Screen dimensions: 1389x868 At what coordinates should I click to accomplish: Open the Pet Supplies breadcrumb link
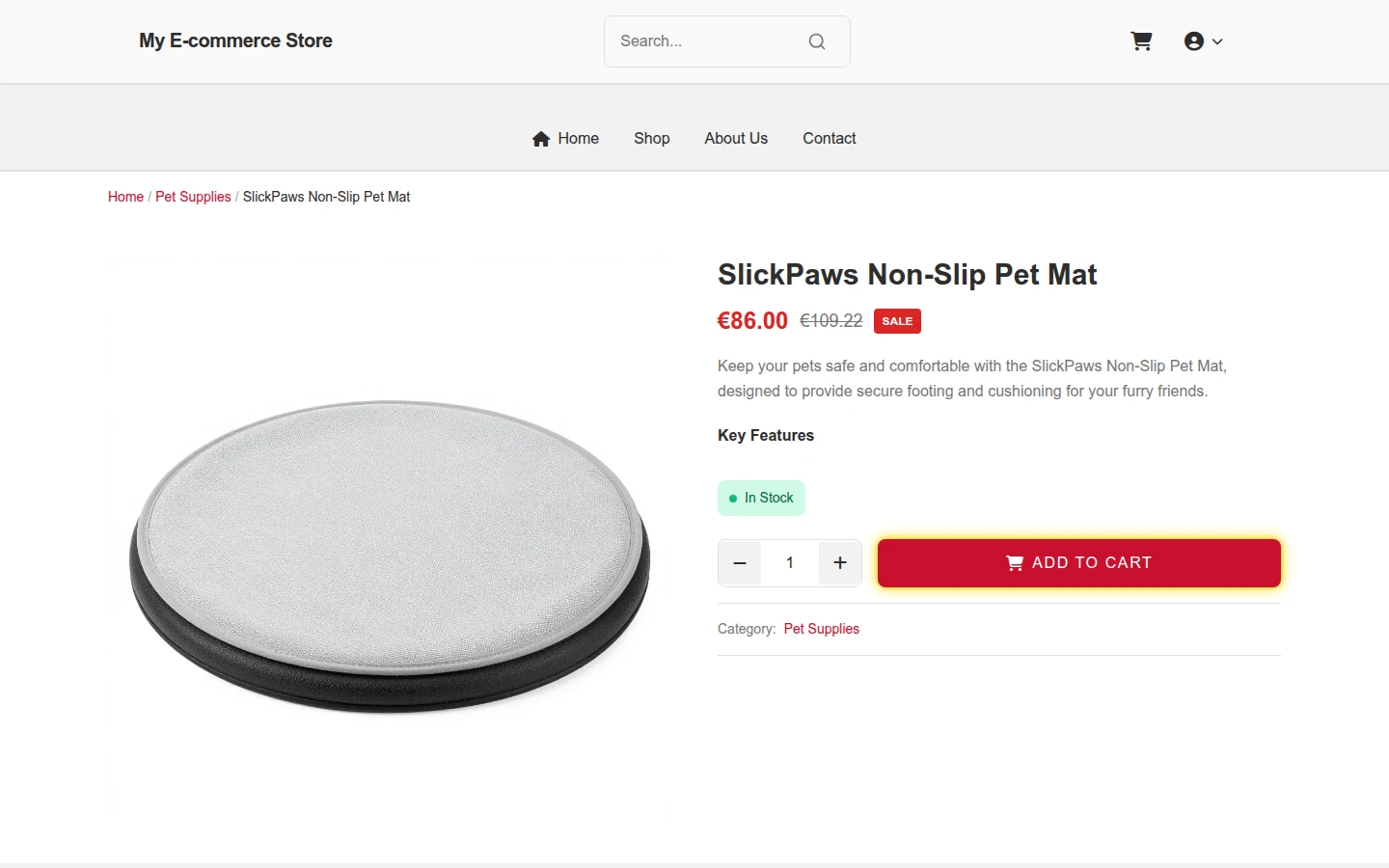193,197
